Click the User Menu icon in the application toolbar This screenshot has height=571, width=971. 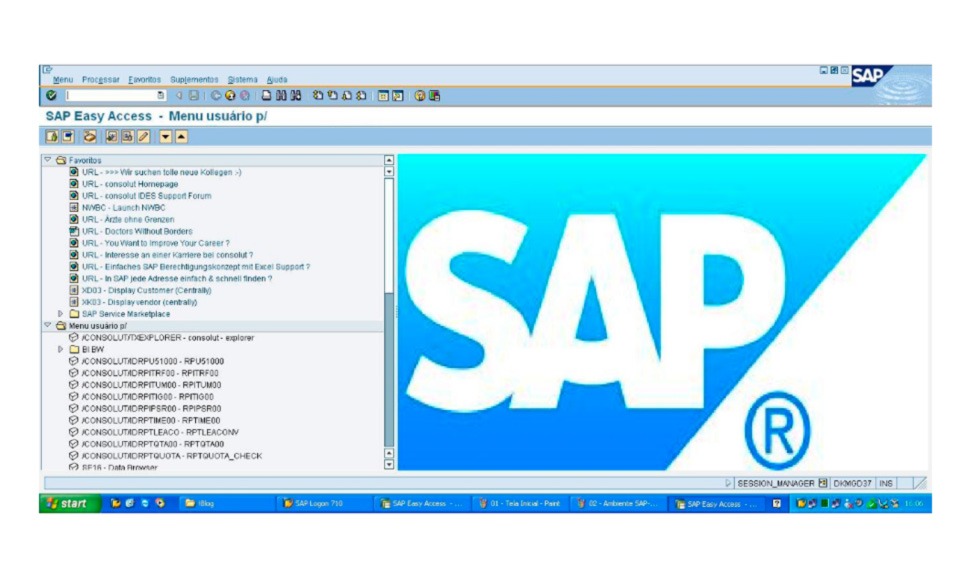coord(52,136)
